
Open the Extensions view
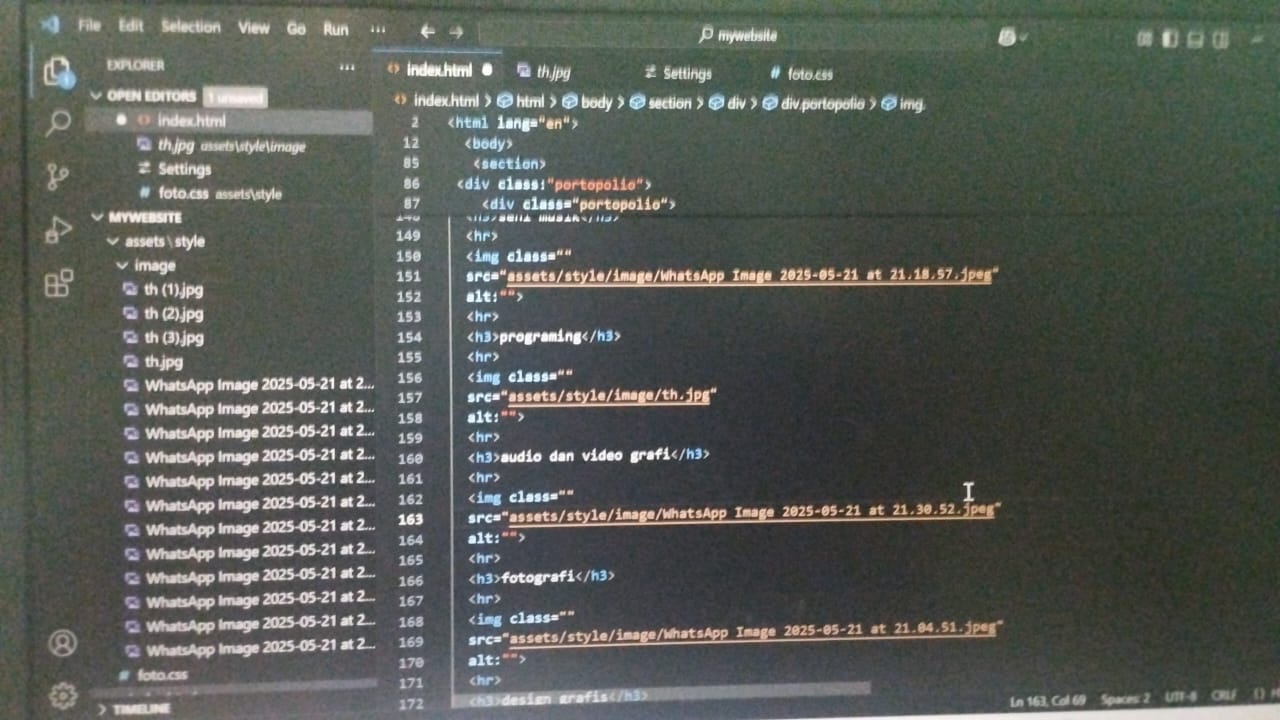(59, 284)
